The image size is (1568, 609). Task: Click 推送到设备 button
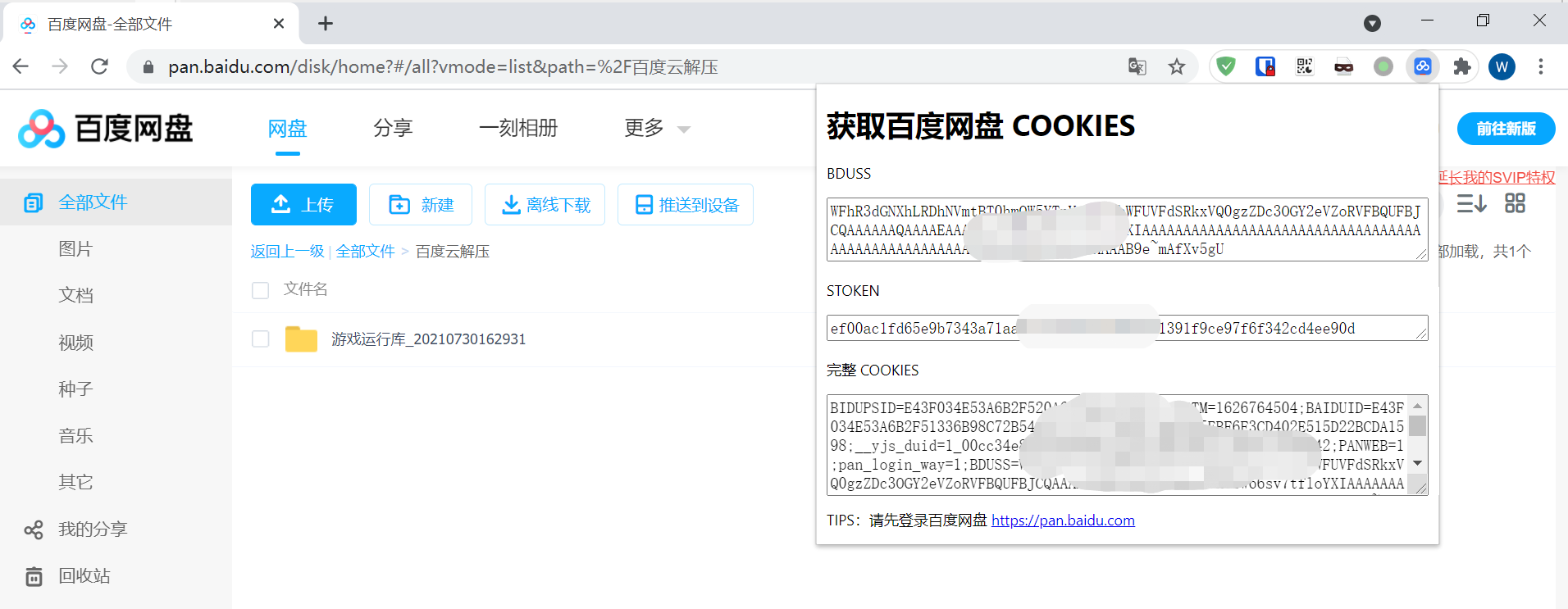pos(686,204)
